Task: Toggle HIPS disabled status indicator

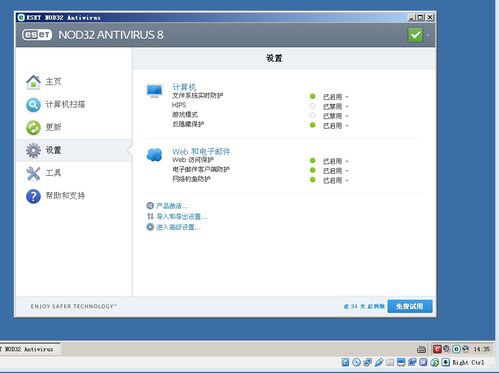Action: [x=312, y=106]
